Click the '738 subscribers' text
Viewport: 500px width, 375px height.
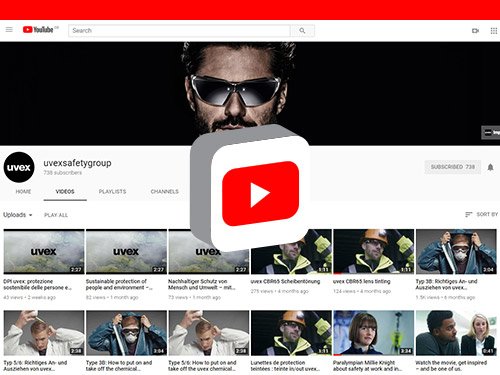pyautogui.click(x=63, y=173)
